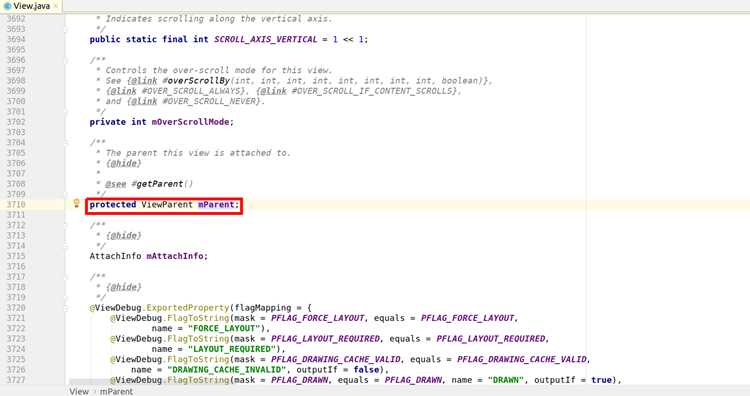Click the protected keyword on line 3710

113,205
